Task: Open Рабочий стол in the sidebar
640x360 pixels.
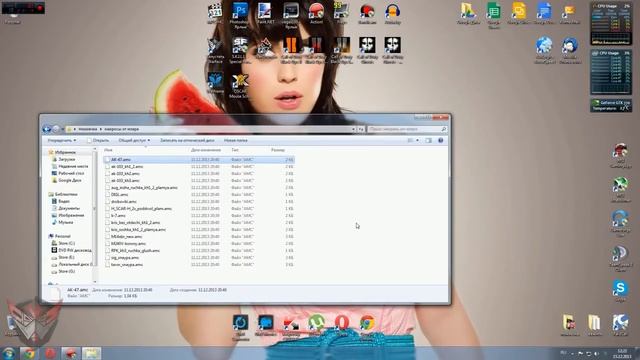Action: coord(71,173)
